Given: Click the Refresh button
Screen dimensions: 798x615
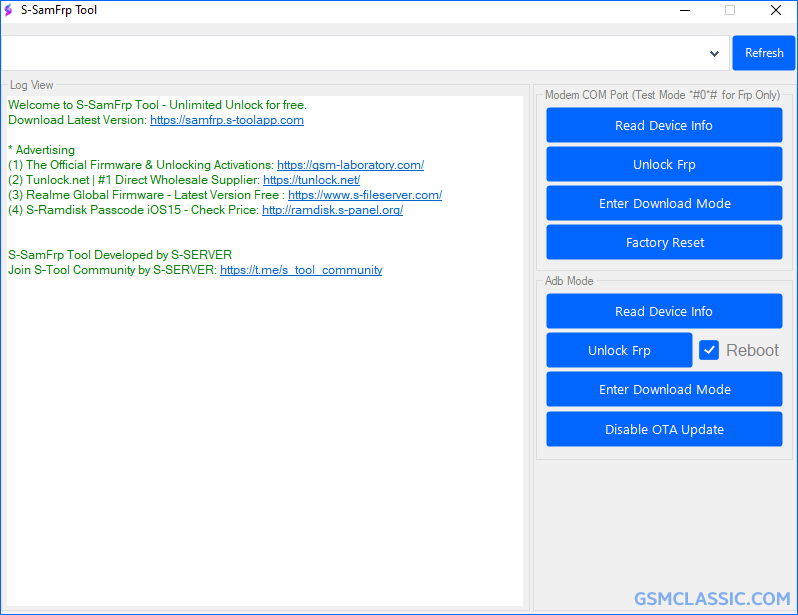Looking at the screenshot, I should click(763, 53).
